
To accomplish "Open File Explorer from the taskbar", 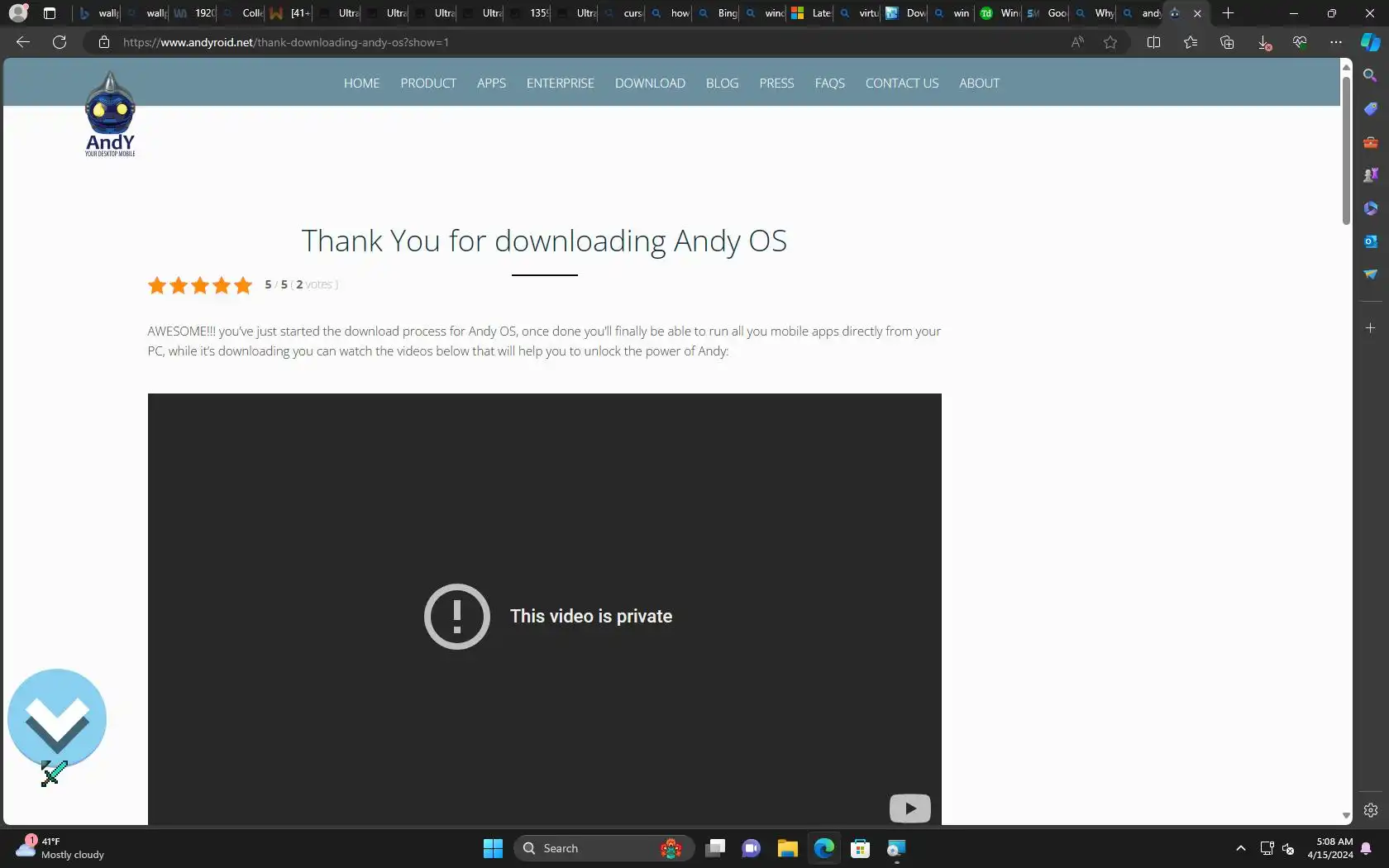I will [787, 848].
